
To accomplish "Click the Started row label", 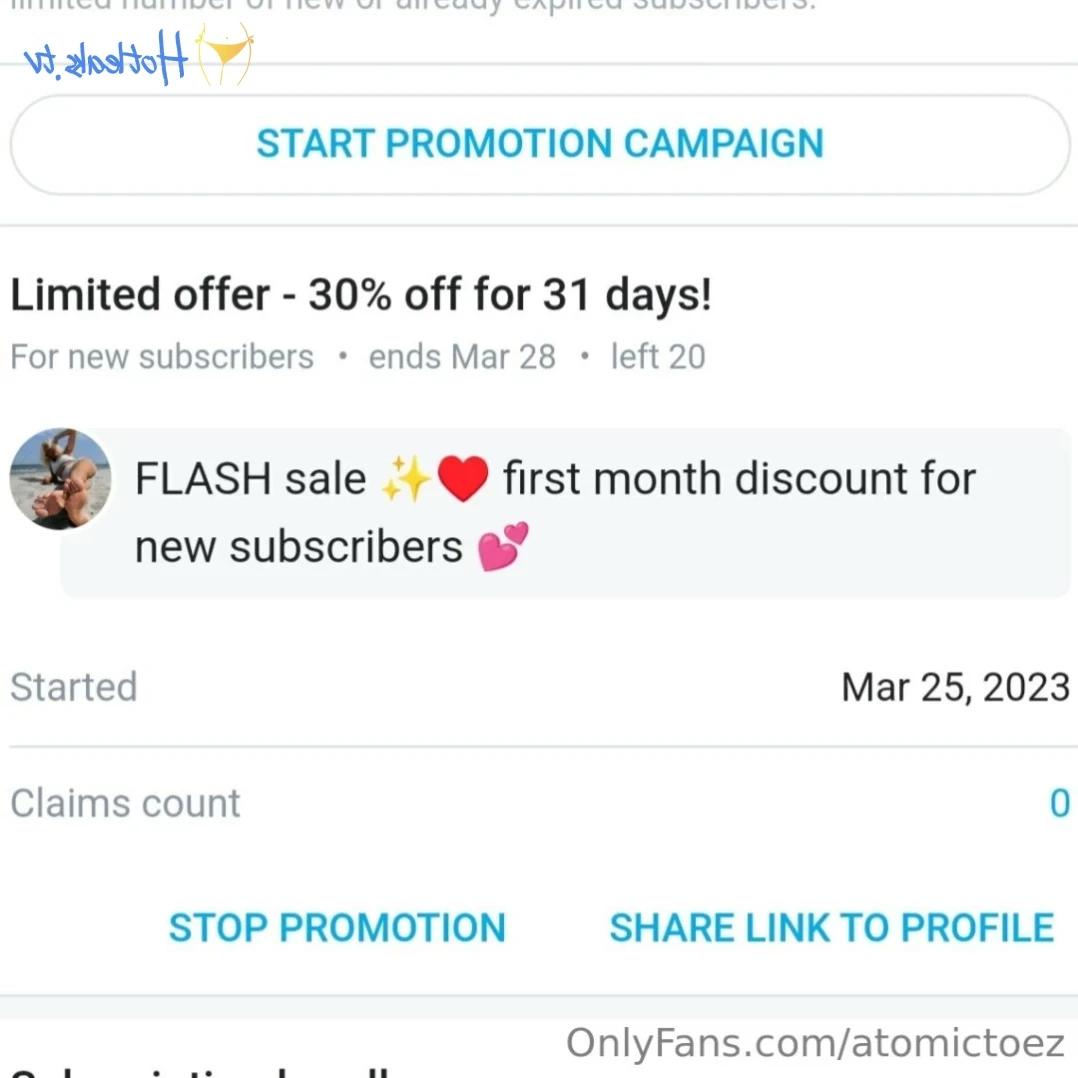I will click(74, 687).
